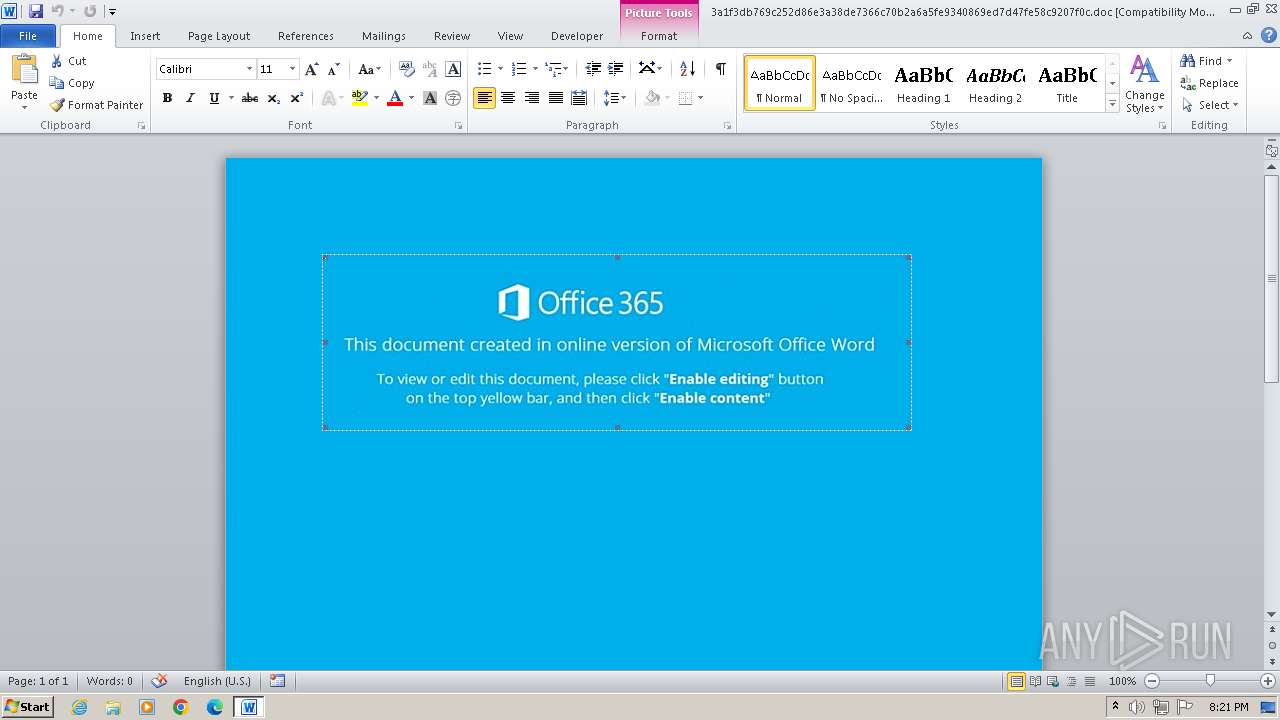The image size is (1280, 720).
Task: Apply superscript formatting
Action: coord(297,98)
